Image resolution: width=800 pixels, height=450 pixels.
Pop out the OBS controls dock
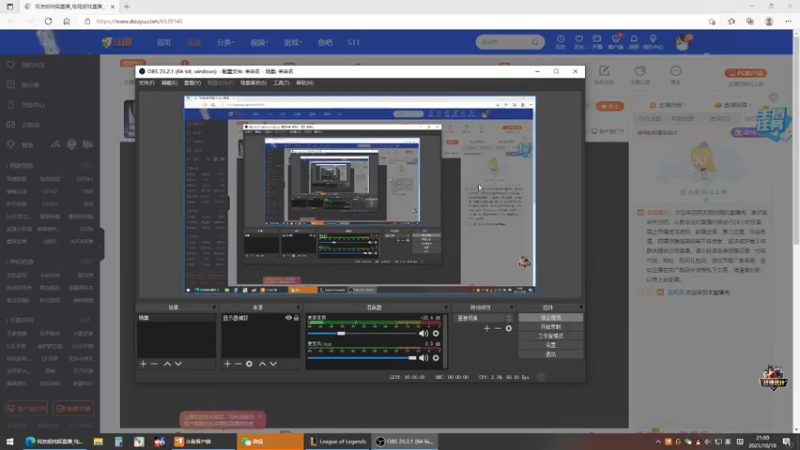point(581,308)
